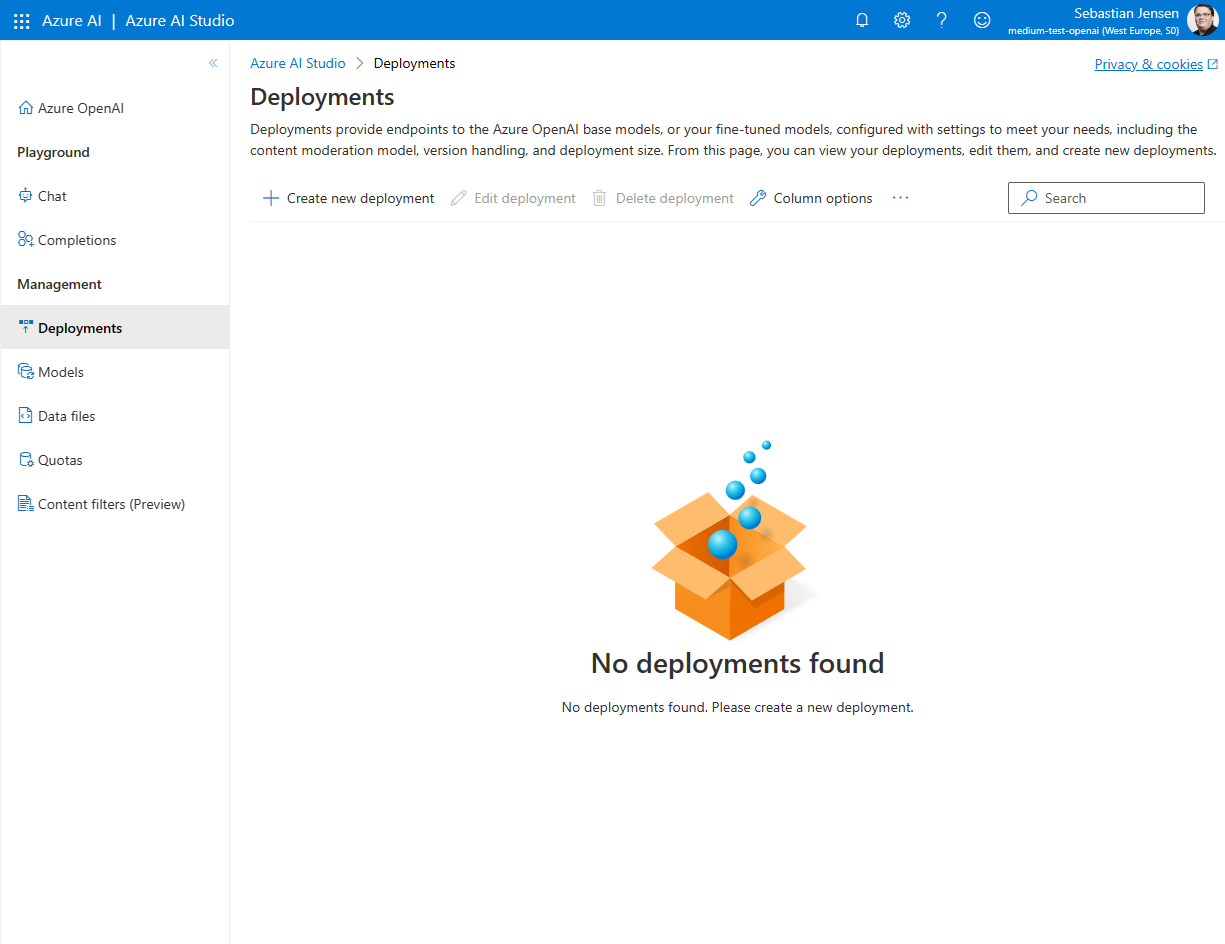Open the Completions playground
The width and height of the screenshot is (1225, 944).
[x=76, y=240]
